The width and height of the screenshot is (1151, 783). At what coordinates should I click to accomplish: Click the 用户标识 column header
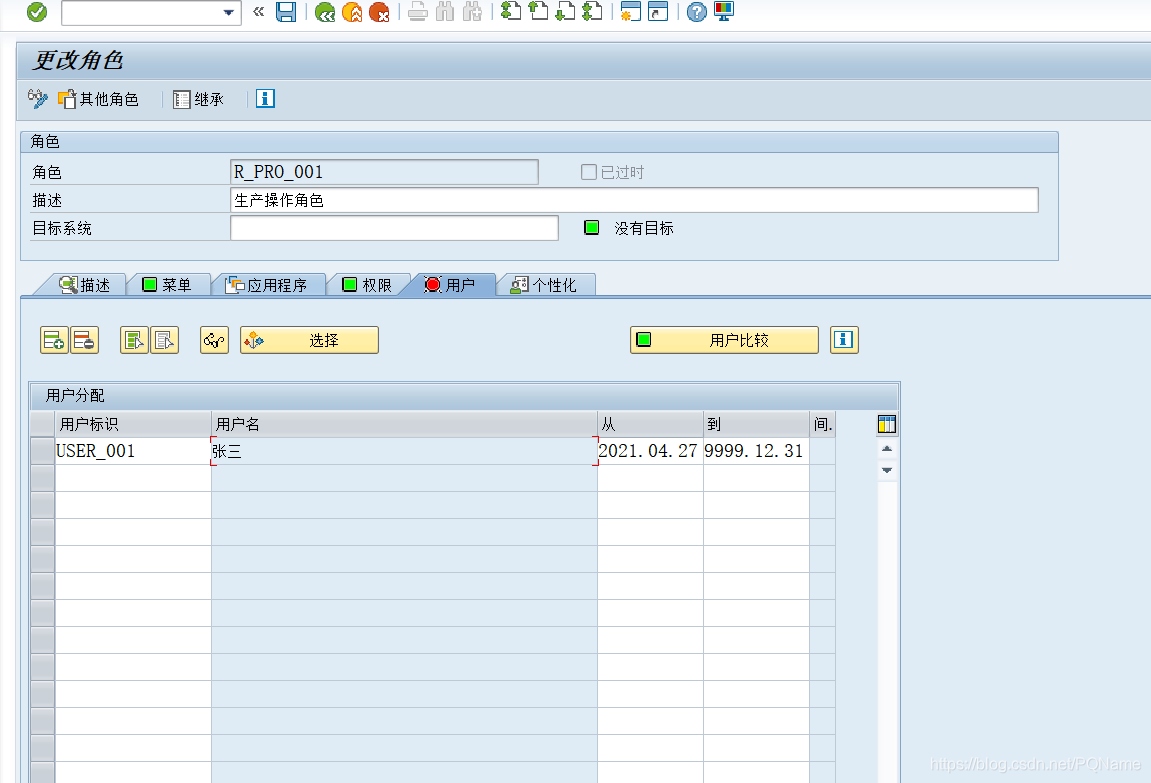133,424
